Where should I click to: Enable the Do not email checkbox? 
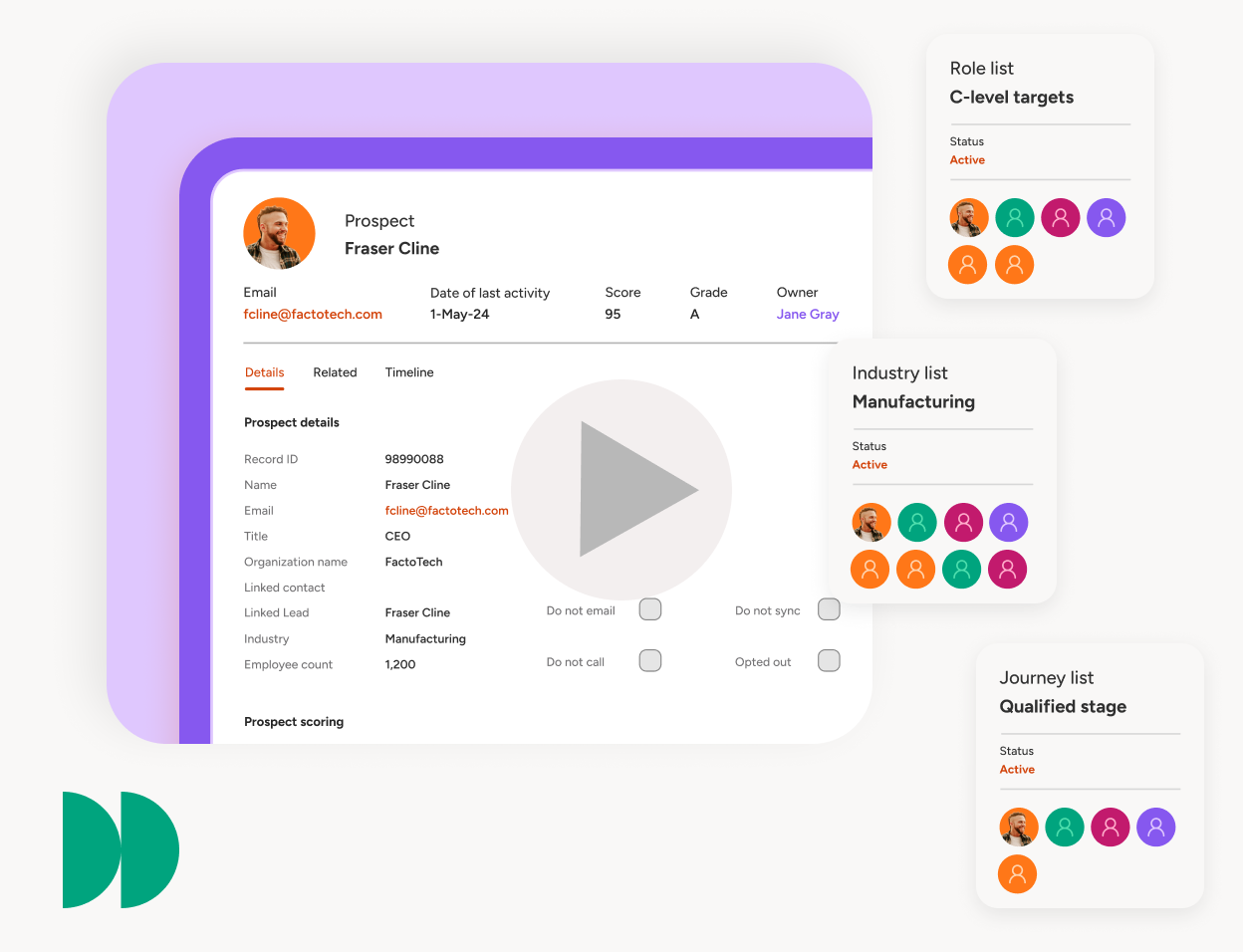[x=650, y=609]
